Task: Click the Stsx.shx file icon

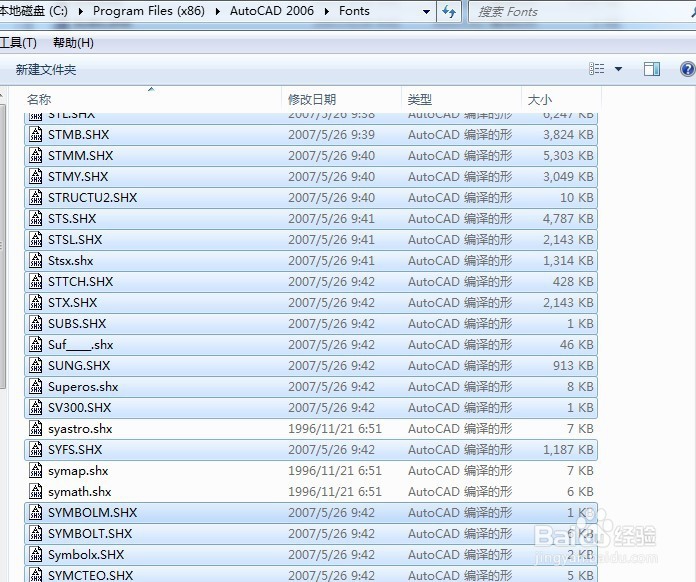Action: point(36,261)
